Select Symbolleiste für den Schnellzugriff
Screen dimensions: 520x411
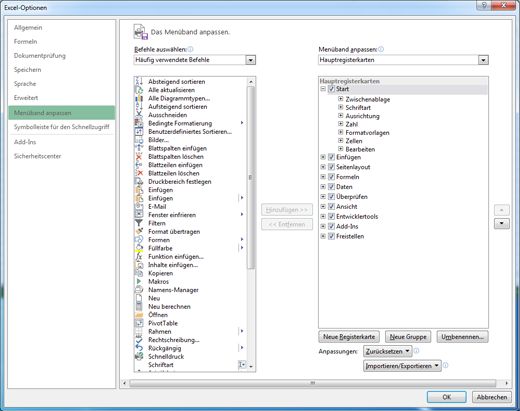[x=61, y=127]
